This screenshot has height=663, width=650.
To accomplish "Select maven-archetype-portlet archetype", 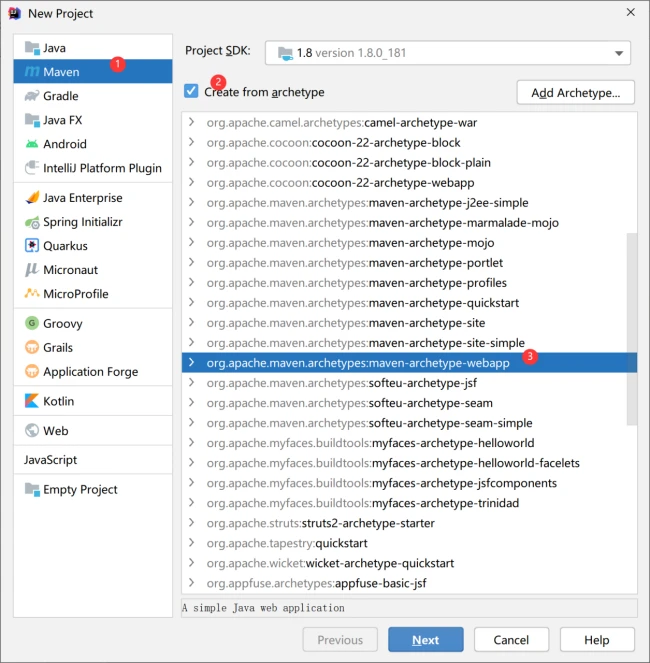I will pos(409,263).
